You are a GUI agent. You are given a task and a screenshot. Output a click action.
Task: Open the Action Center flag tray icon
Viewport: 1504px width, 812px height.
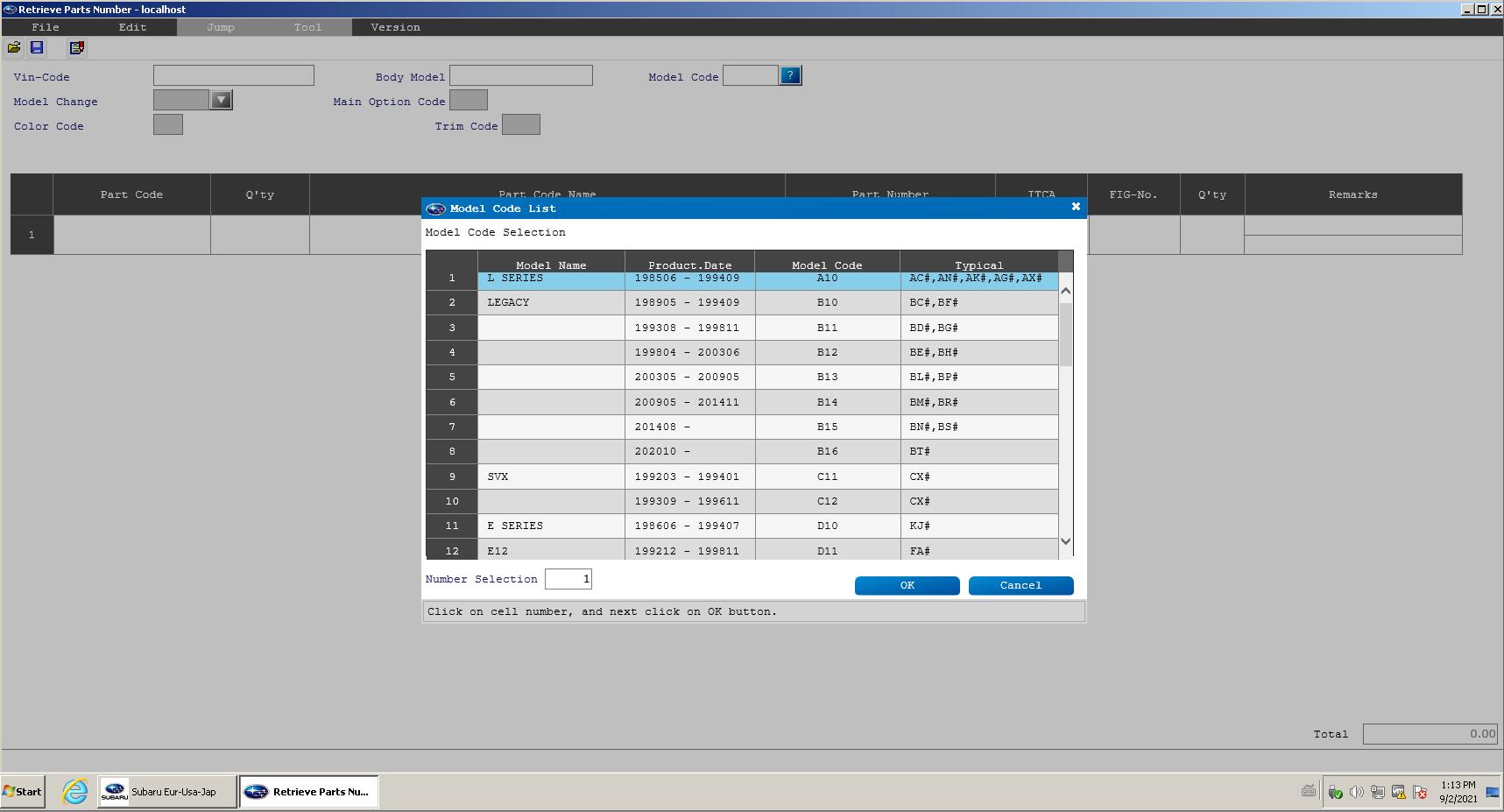click(1420, 792)
